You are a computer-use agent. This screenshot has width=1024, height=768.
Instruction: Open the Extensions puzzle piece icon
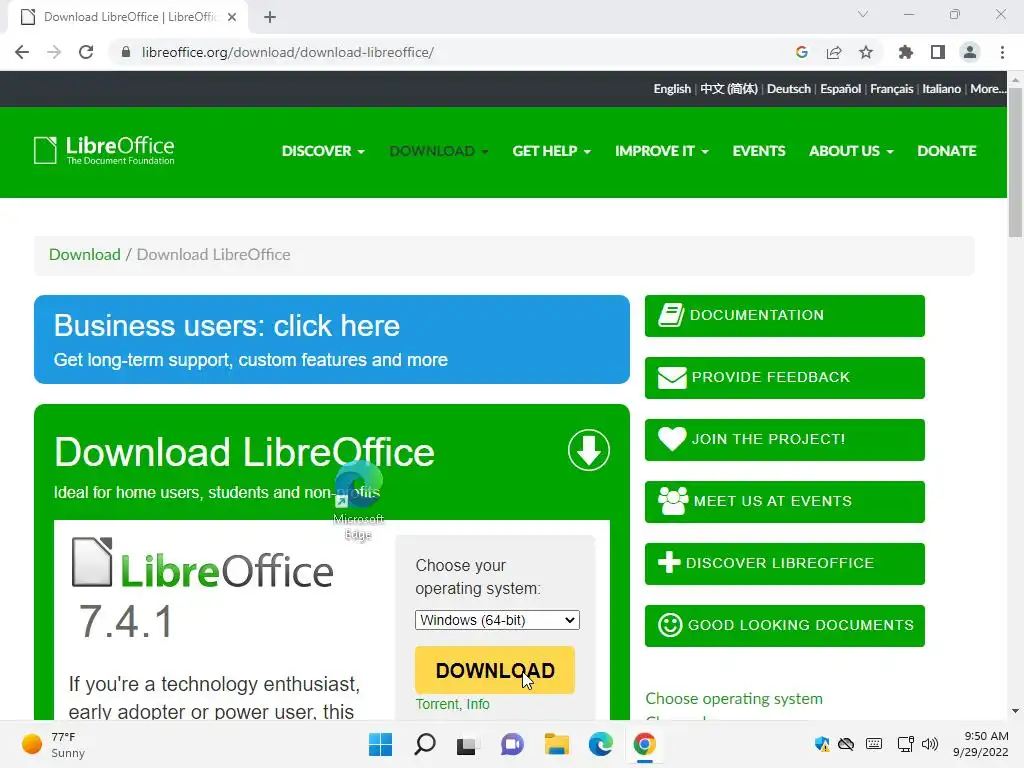(906, 52)
